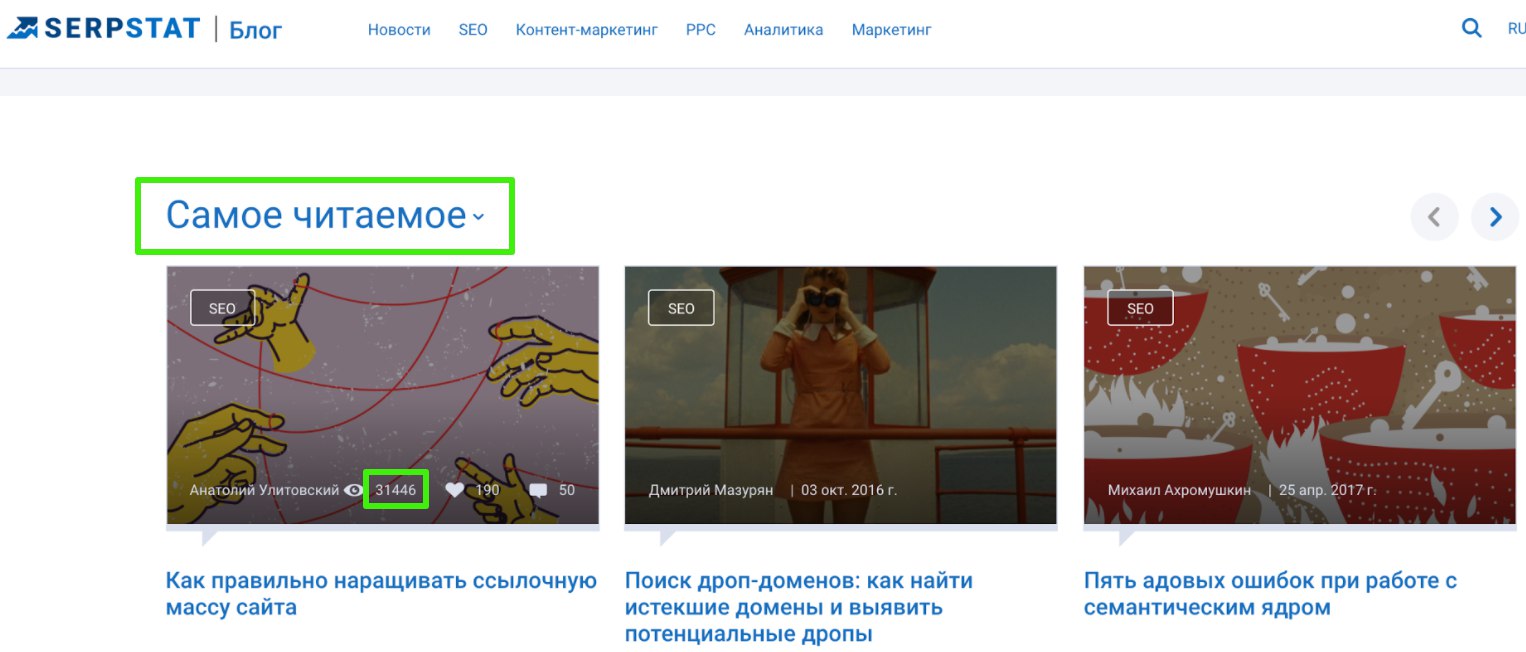The width and height of the screenshot is (1526, 652).
Task: Click author Дмитрий Мазурян
Action: tap(711, 490)
